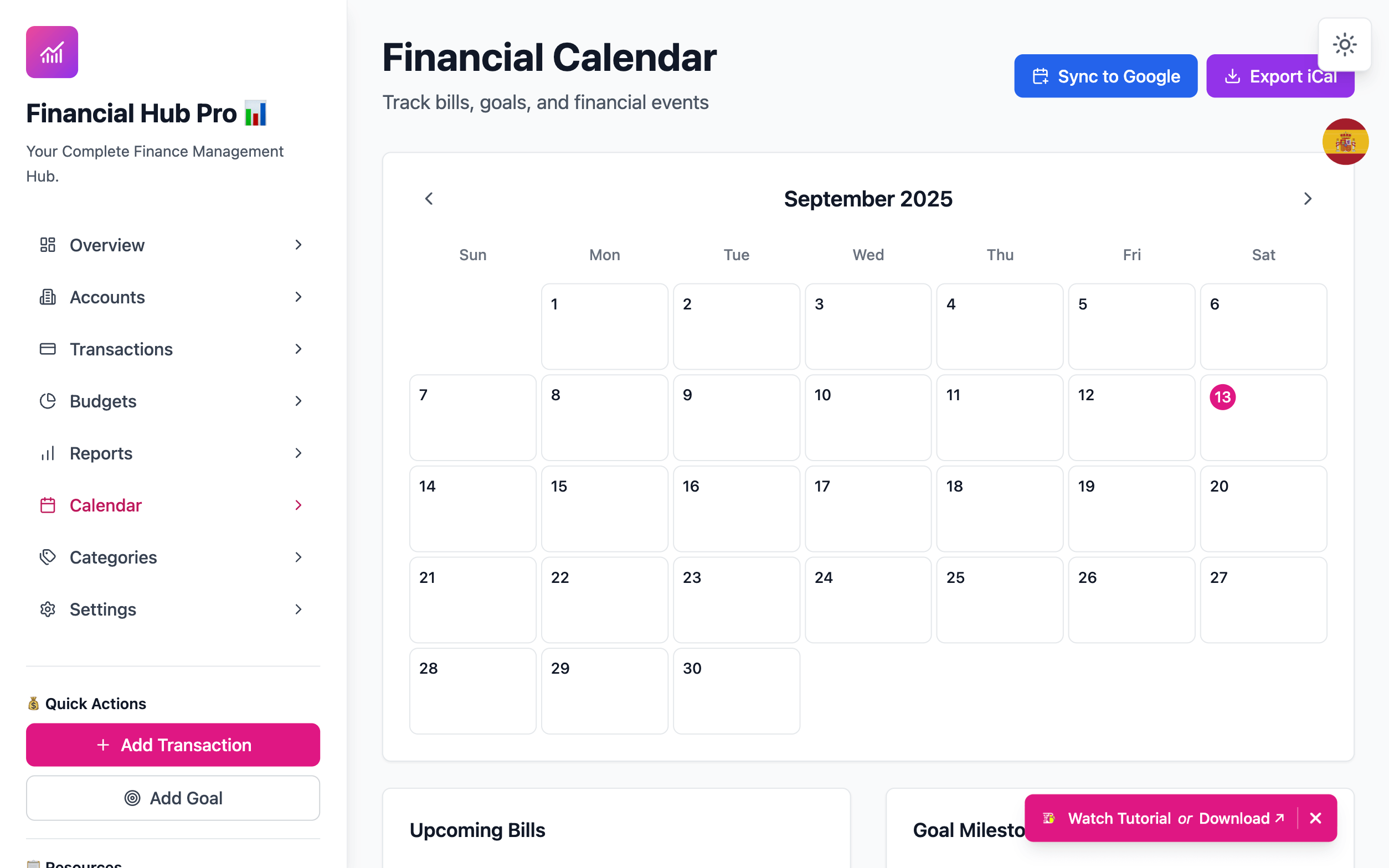Open the Calendar menu item
This screenshot has width=1389, height=868.
[x=106, y=505]
